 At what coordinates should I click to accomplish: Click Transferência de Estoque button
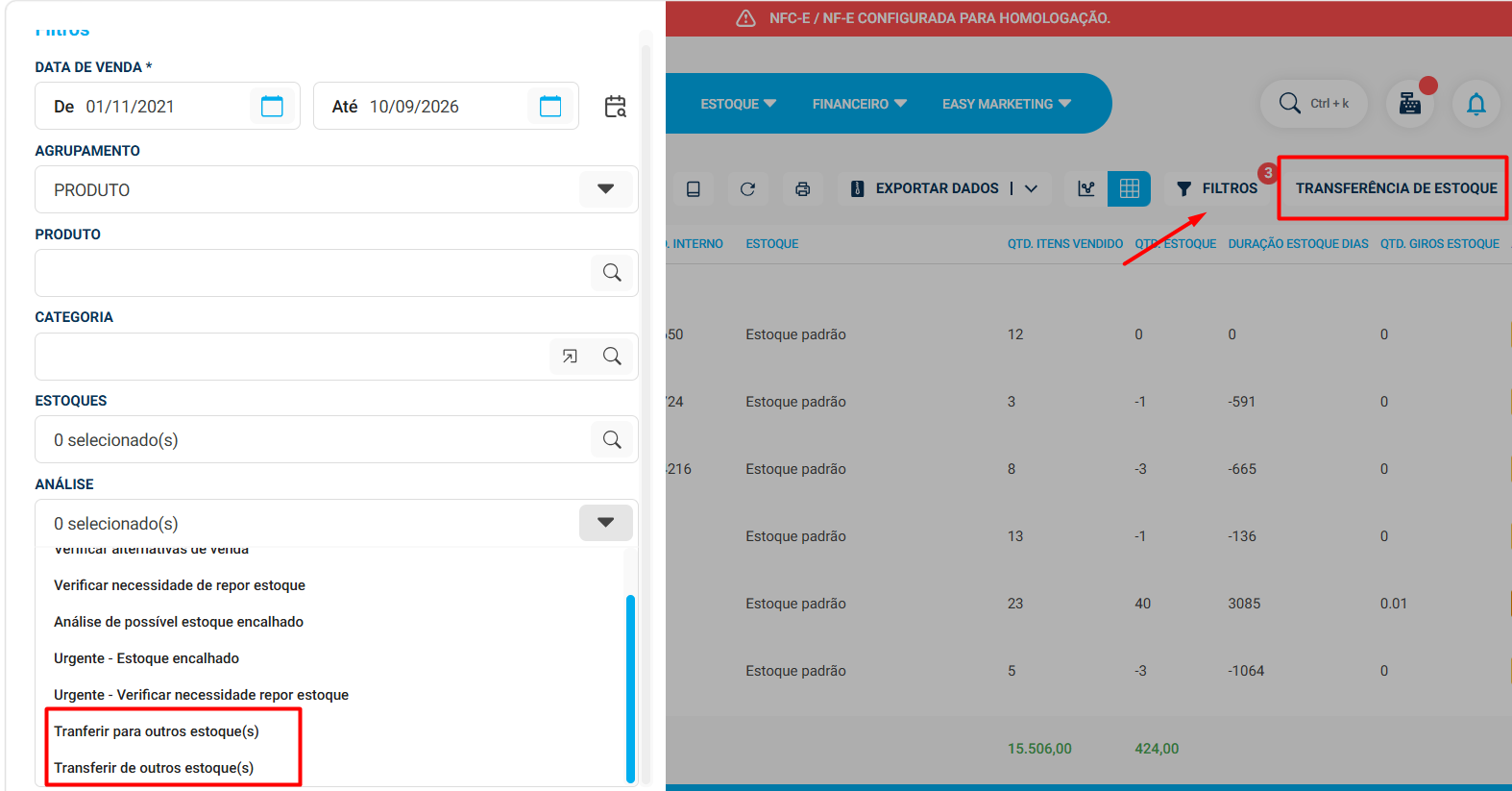point(1396,188)
